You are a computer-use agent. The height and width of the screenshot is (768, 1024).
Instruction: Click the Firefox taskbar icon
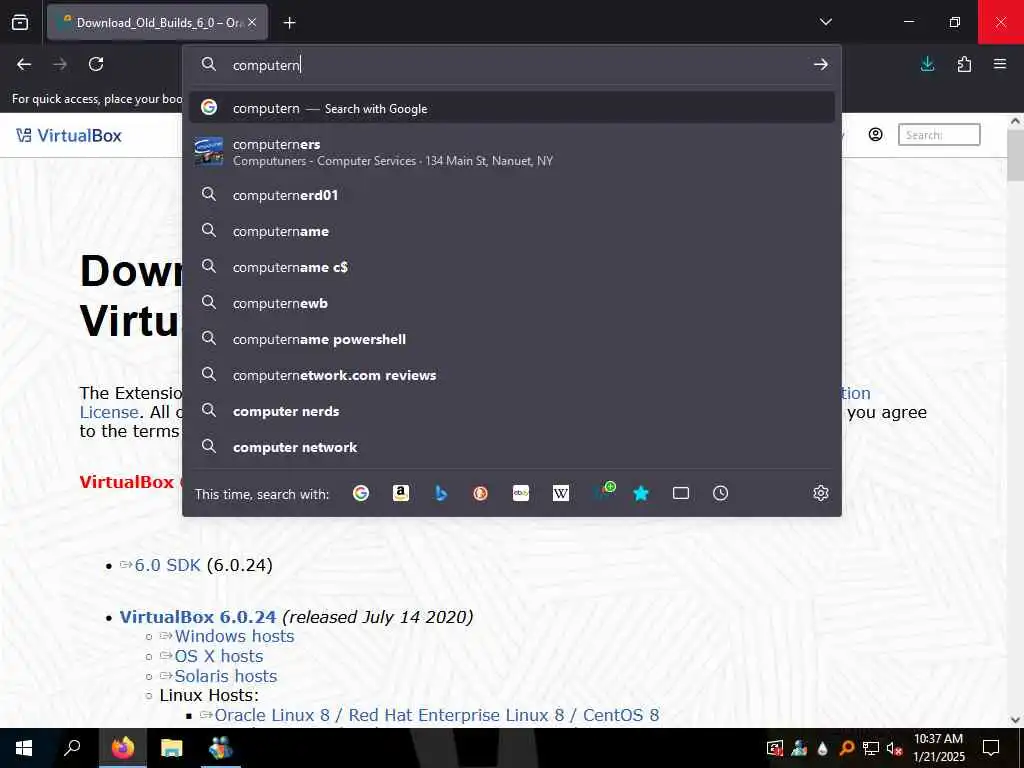[x=122, y=748]
